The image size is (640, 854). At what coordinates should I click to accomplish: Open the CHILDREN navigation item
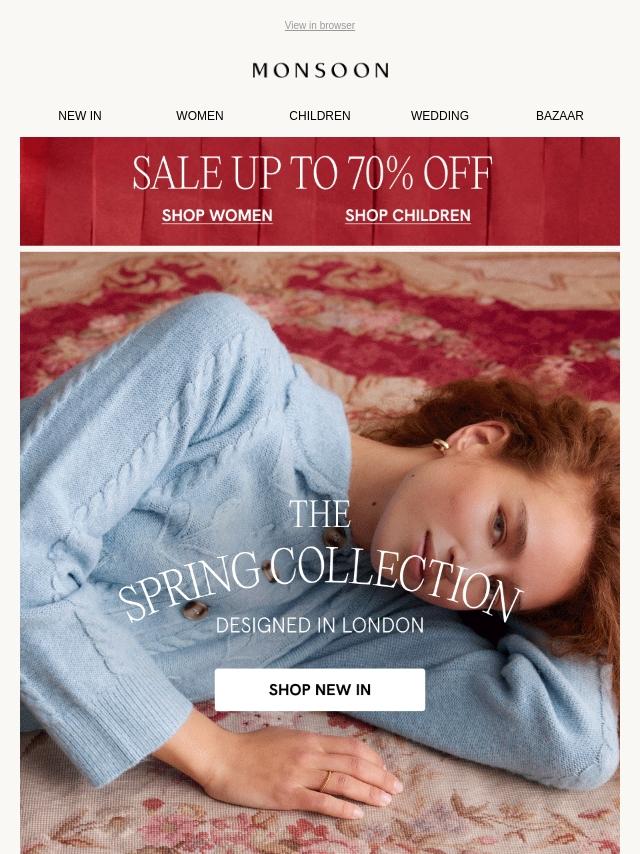point(320,115)
